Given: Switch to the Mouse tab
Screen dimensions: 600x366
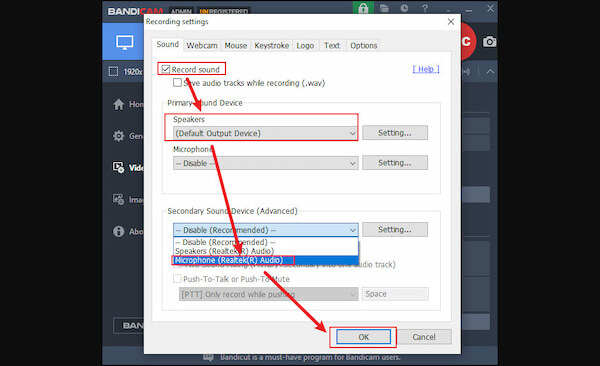Looking at the screenshot, I should [236, 46].
